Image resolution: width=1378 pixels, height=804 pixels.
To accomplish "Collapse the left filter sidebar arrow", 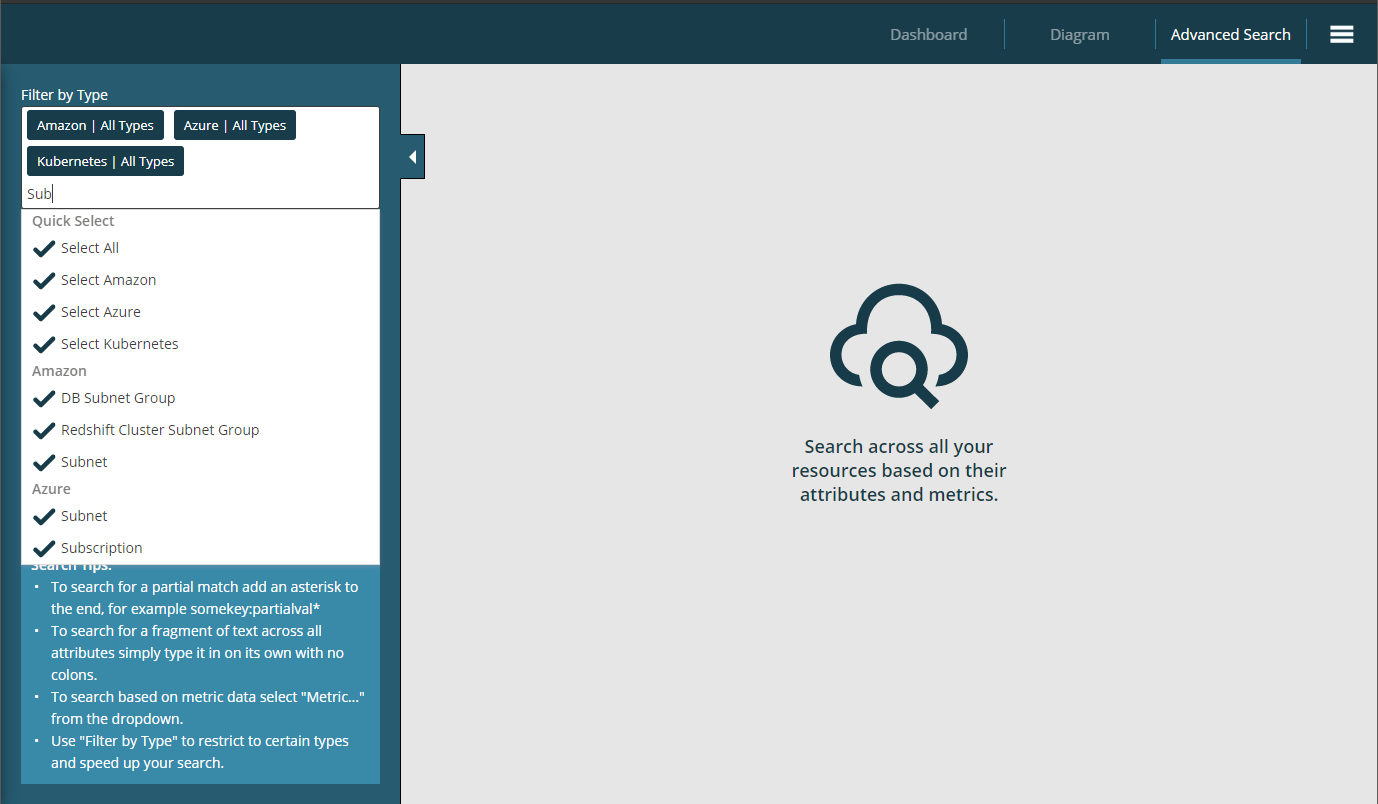I will (412, 157).
